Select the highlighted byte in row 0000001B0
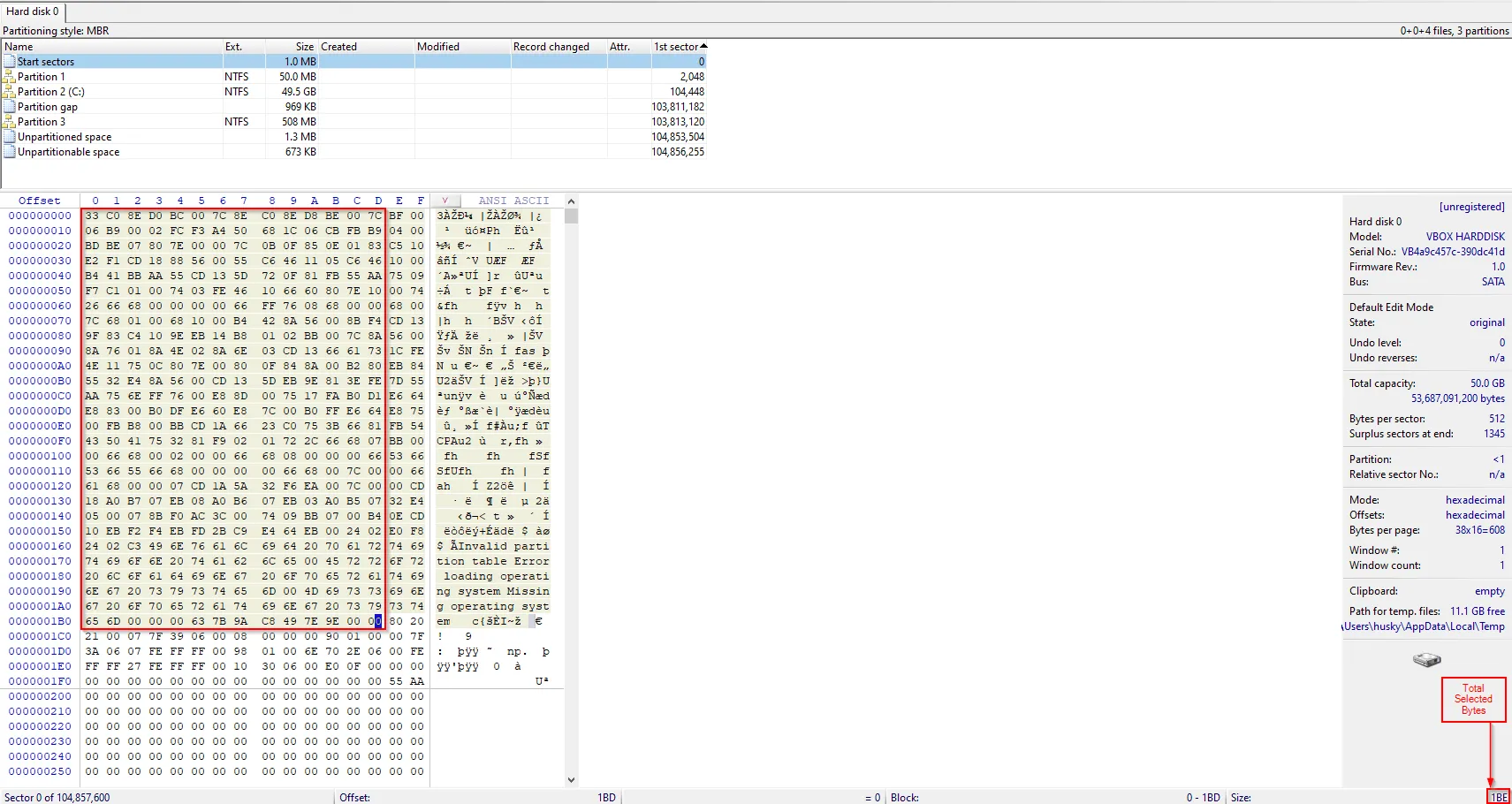 [377, 621]
